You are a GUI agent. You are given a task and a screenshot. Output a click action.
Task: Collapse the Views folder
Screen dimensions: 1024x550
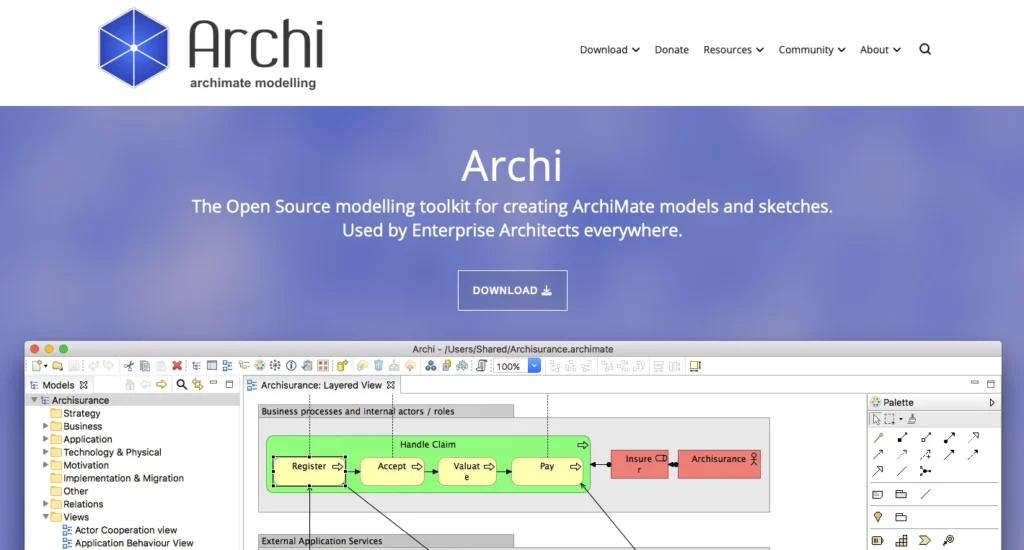46,517
